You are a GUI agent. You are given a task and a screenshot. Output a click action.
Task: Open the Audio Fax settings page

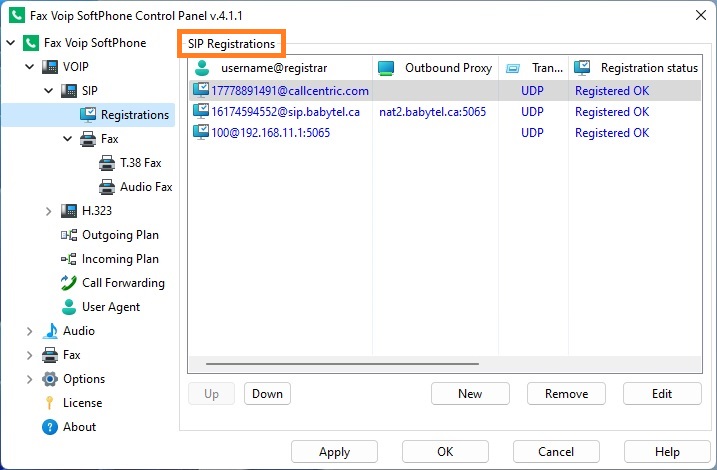pos(146,187)
